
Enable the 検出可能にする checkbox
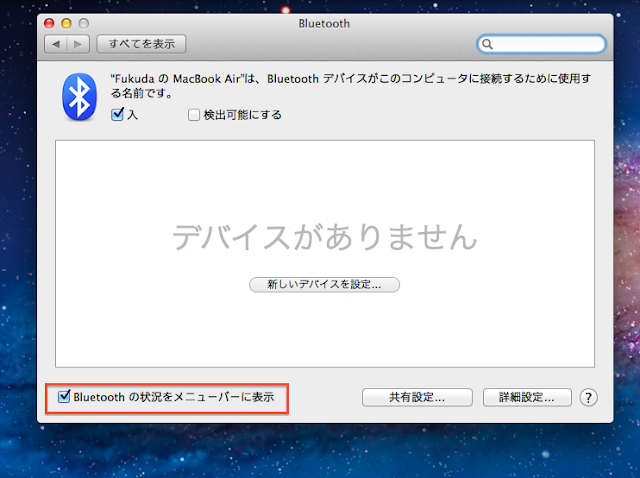coord(194,115)
